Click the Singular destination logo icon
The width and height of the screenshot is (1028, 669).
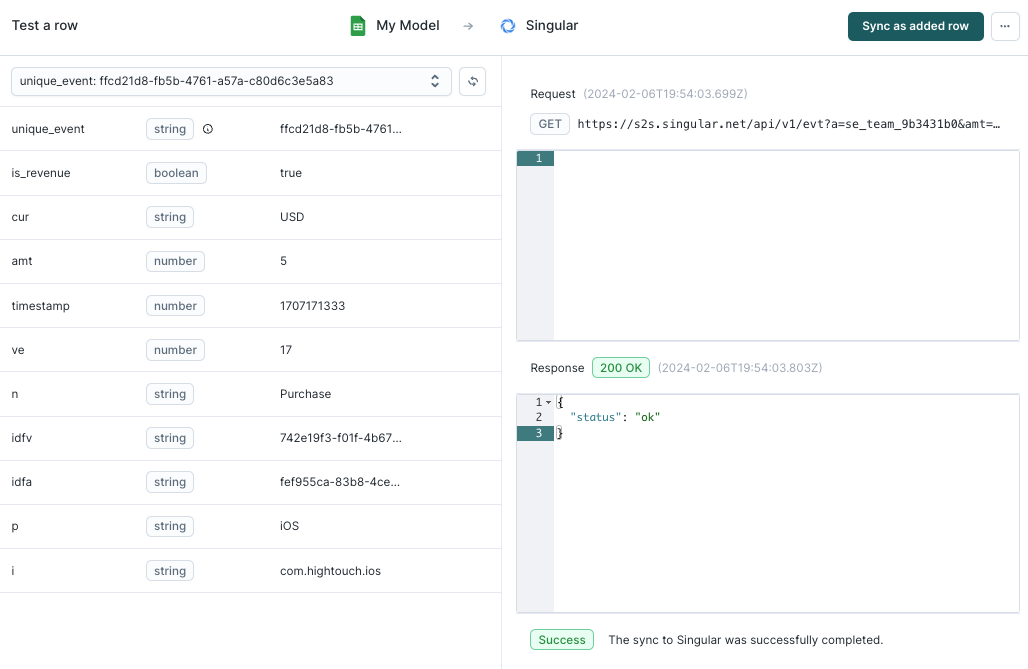tap(508, 26)
